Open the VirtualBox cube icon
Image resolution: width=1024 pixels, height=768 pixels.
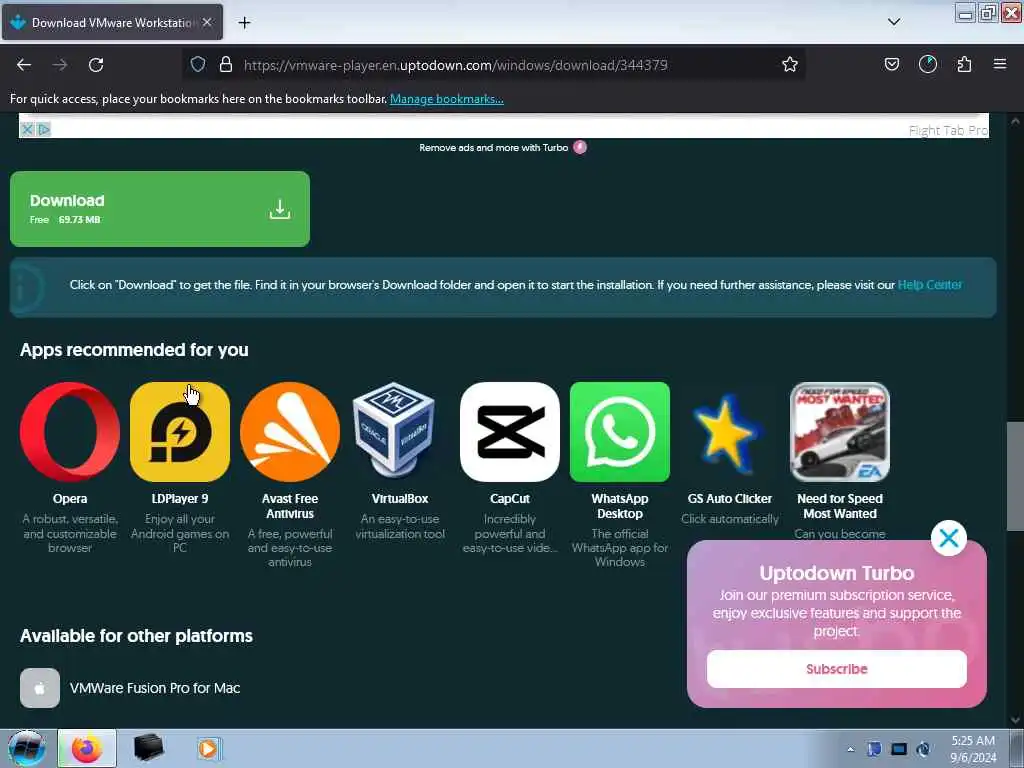(x=394, y=432)
